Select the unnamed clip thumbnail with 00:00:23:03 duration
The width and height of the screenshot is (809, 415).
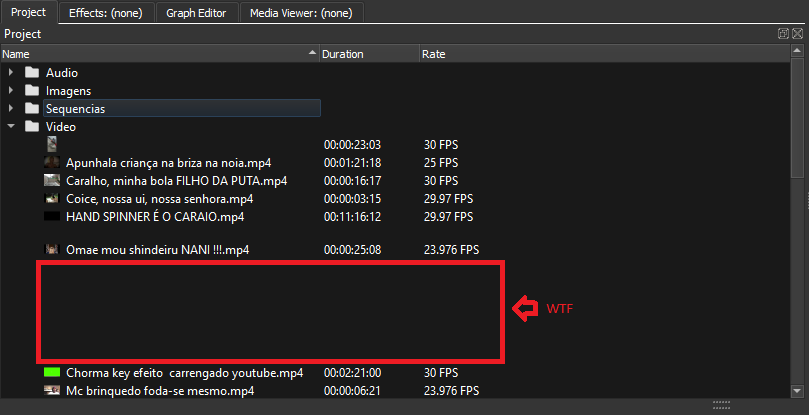click(52, 144)
